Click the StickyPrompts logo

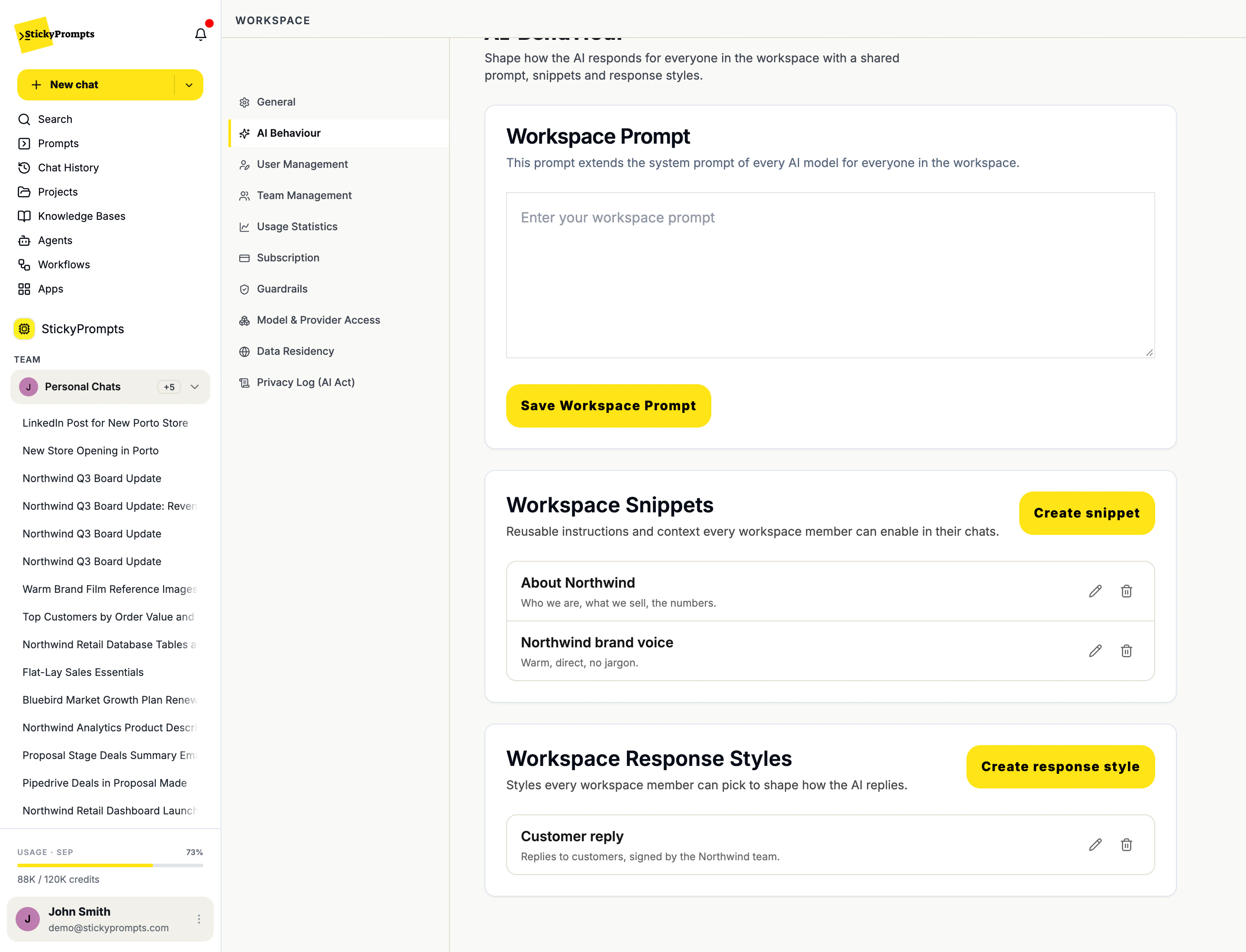pos(55,35)
